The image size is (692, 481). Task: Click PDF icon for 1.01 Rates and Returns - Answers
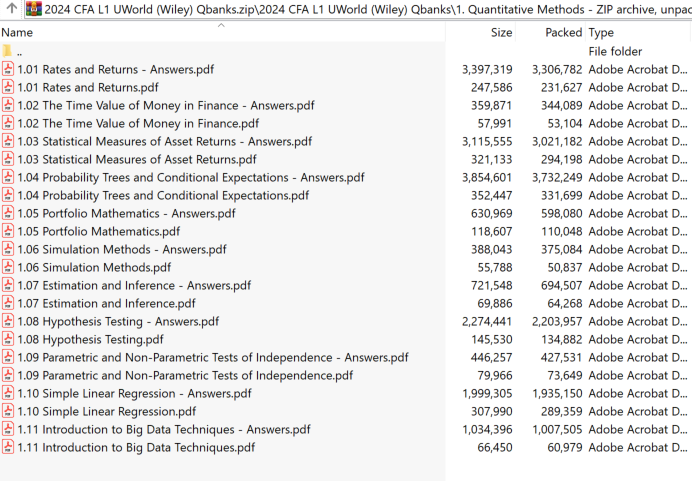pyautogui.click(x=8, y=70)
